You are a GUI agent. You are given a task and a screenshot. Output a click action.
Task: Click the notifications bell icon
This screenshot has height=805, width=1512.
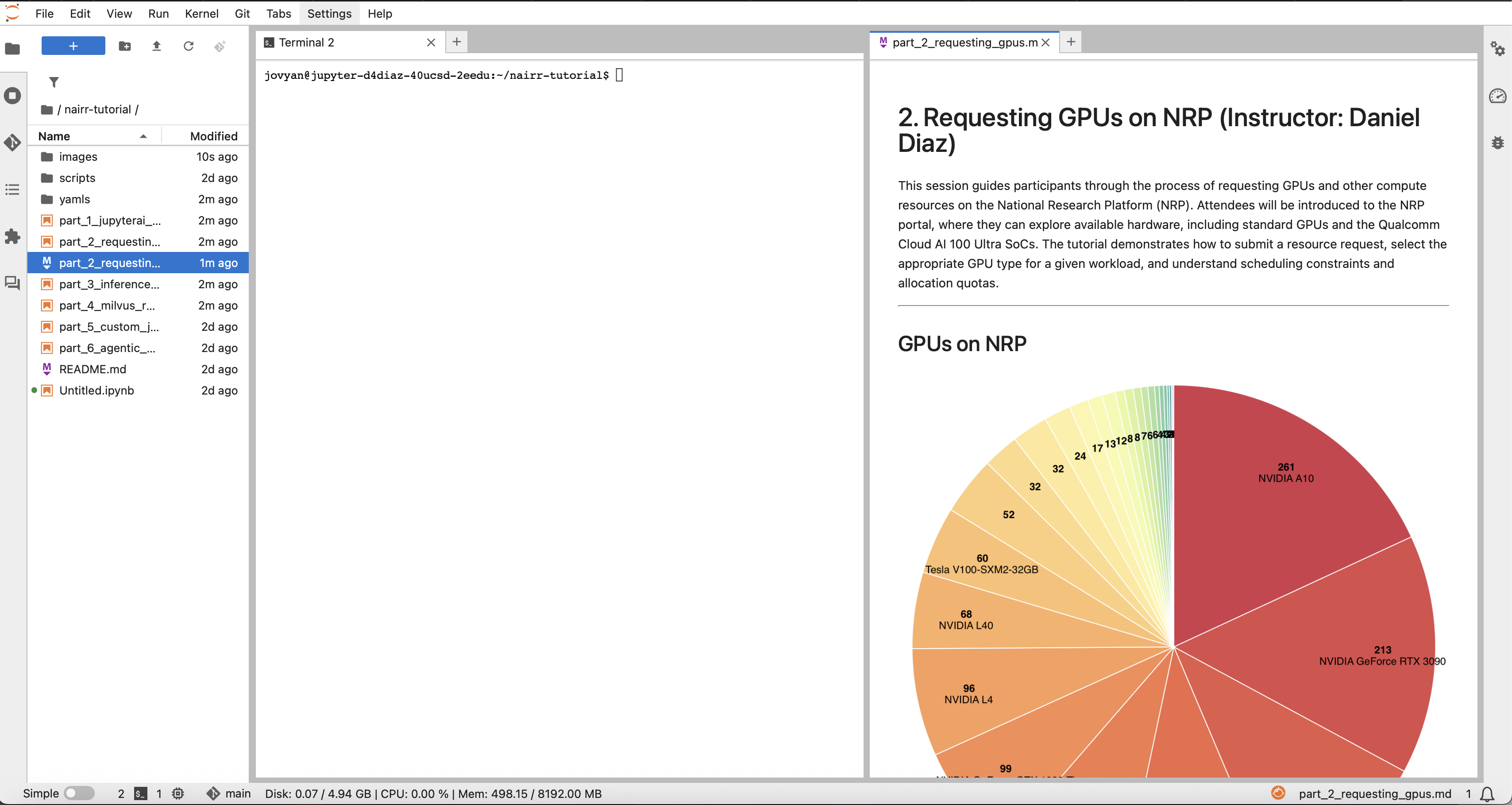tap(1487, 794)
